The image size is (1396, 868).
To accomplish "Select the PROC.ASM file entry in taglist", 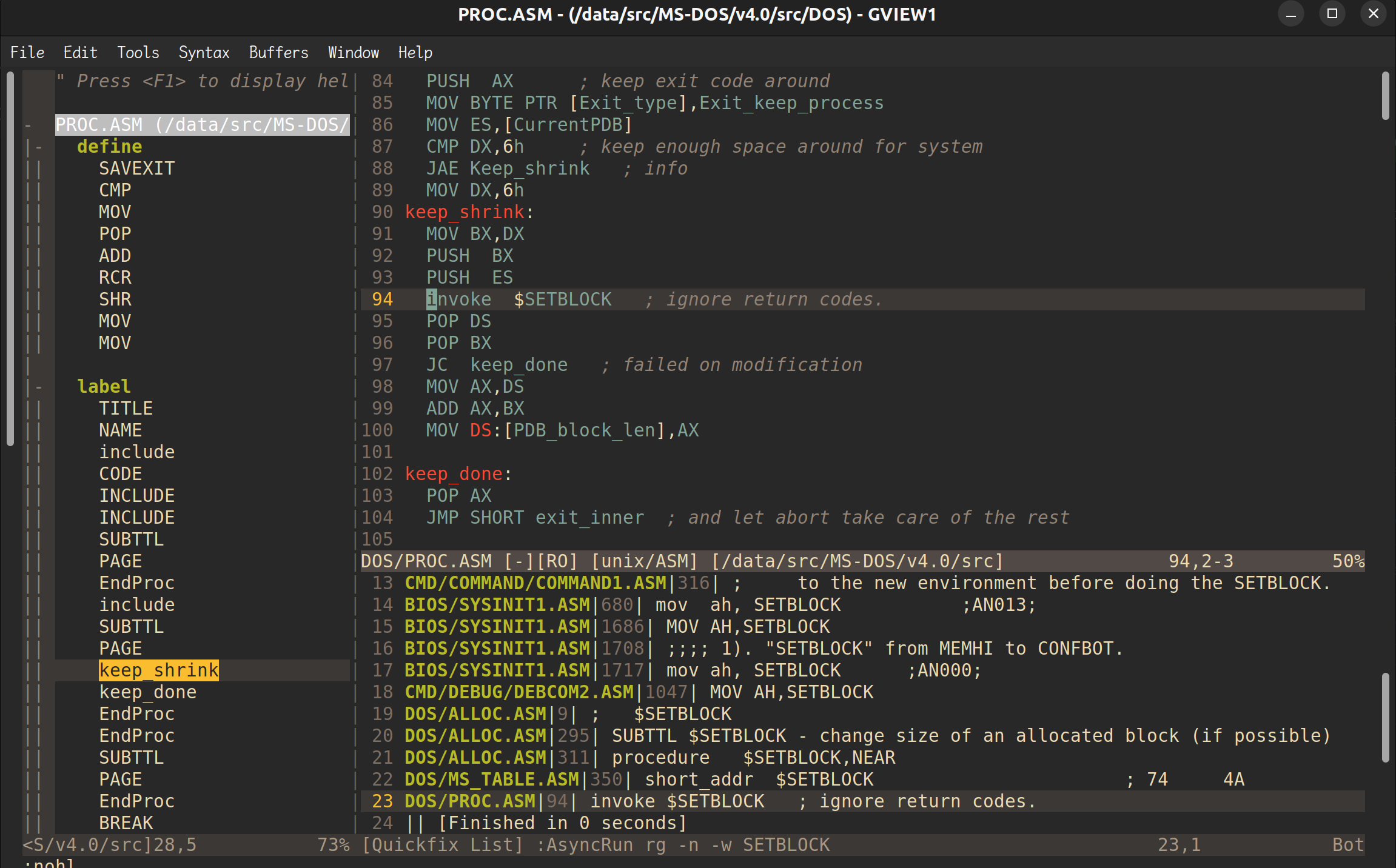I will point(203,125).
